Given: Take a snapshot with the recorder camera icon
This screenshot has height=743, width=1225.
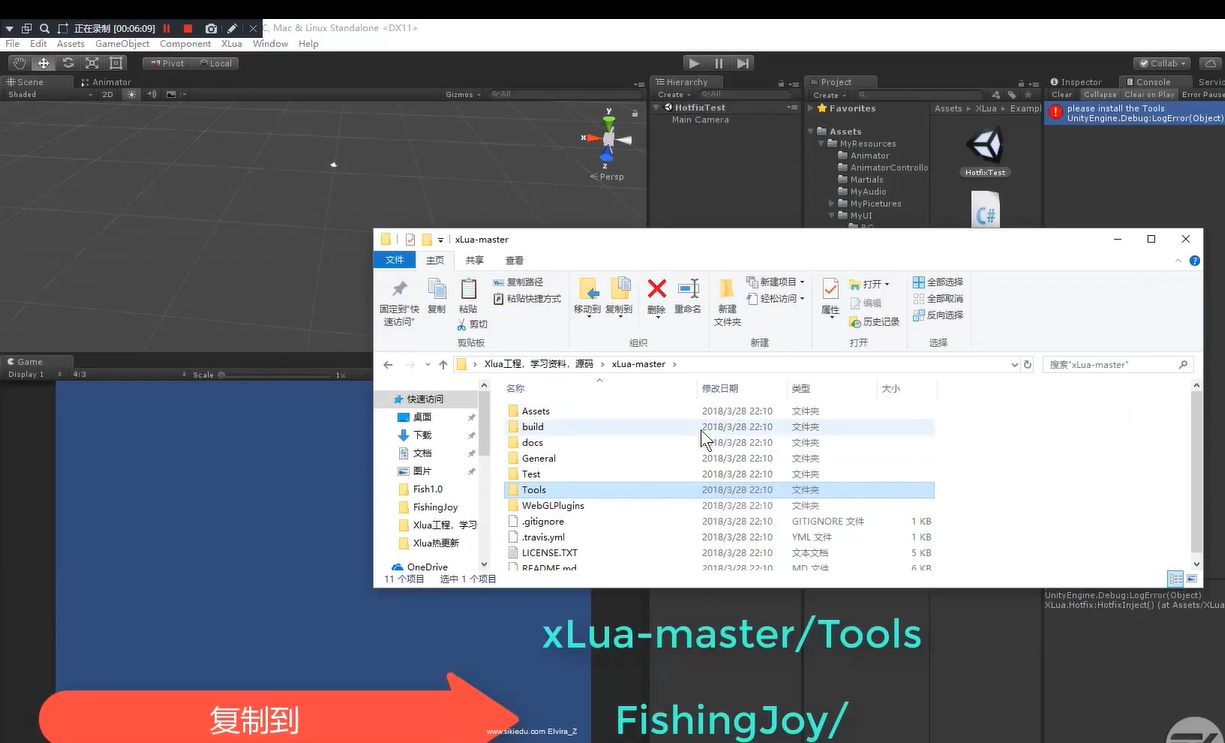Looking at the screenshot, I should coord(211,29).
